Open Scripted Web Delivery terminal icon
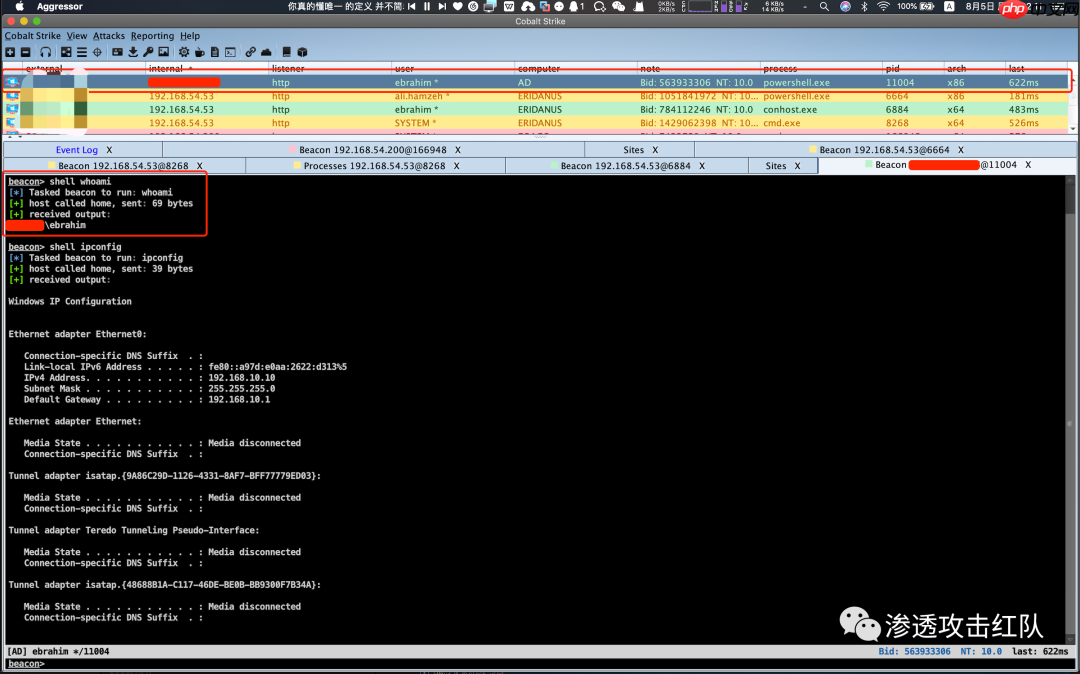The width and height of the screenshot is (1080, 674). pyautogui.click(x=230, y=52)
